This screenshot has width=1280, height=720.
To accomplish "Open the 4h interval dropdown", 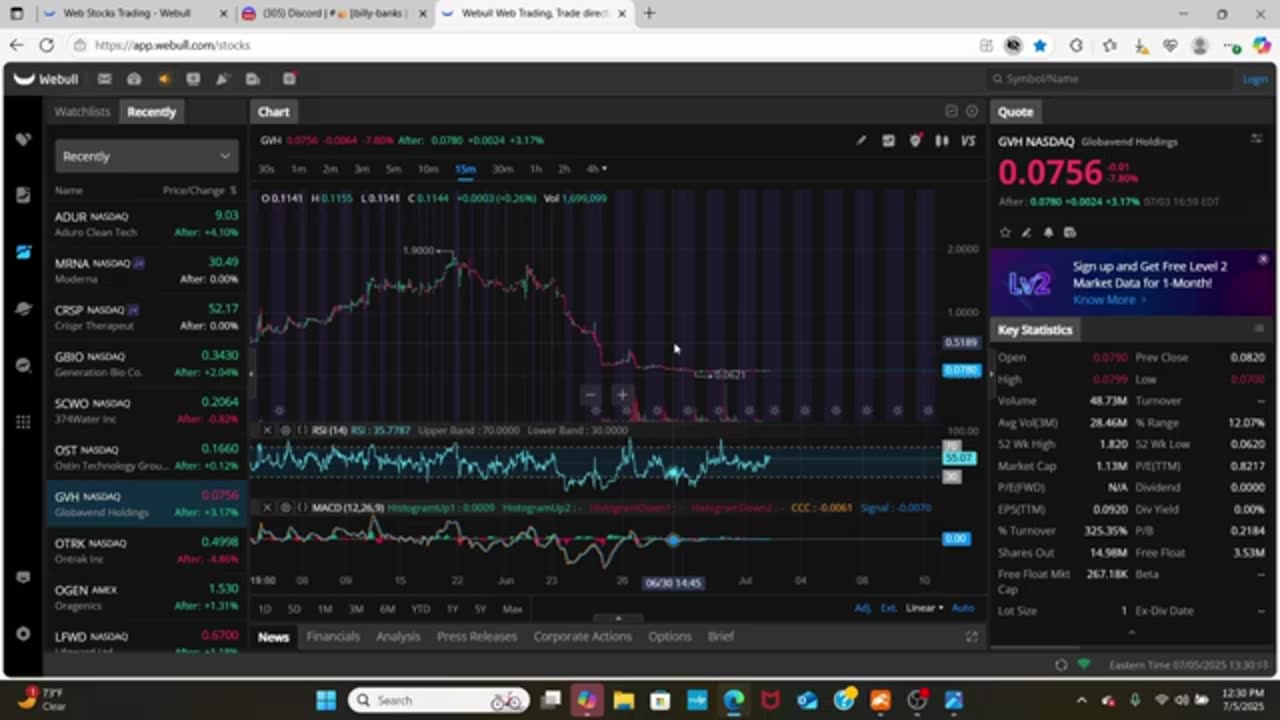I will (x=597, y=169).
